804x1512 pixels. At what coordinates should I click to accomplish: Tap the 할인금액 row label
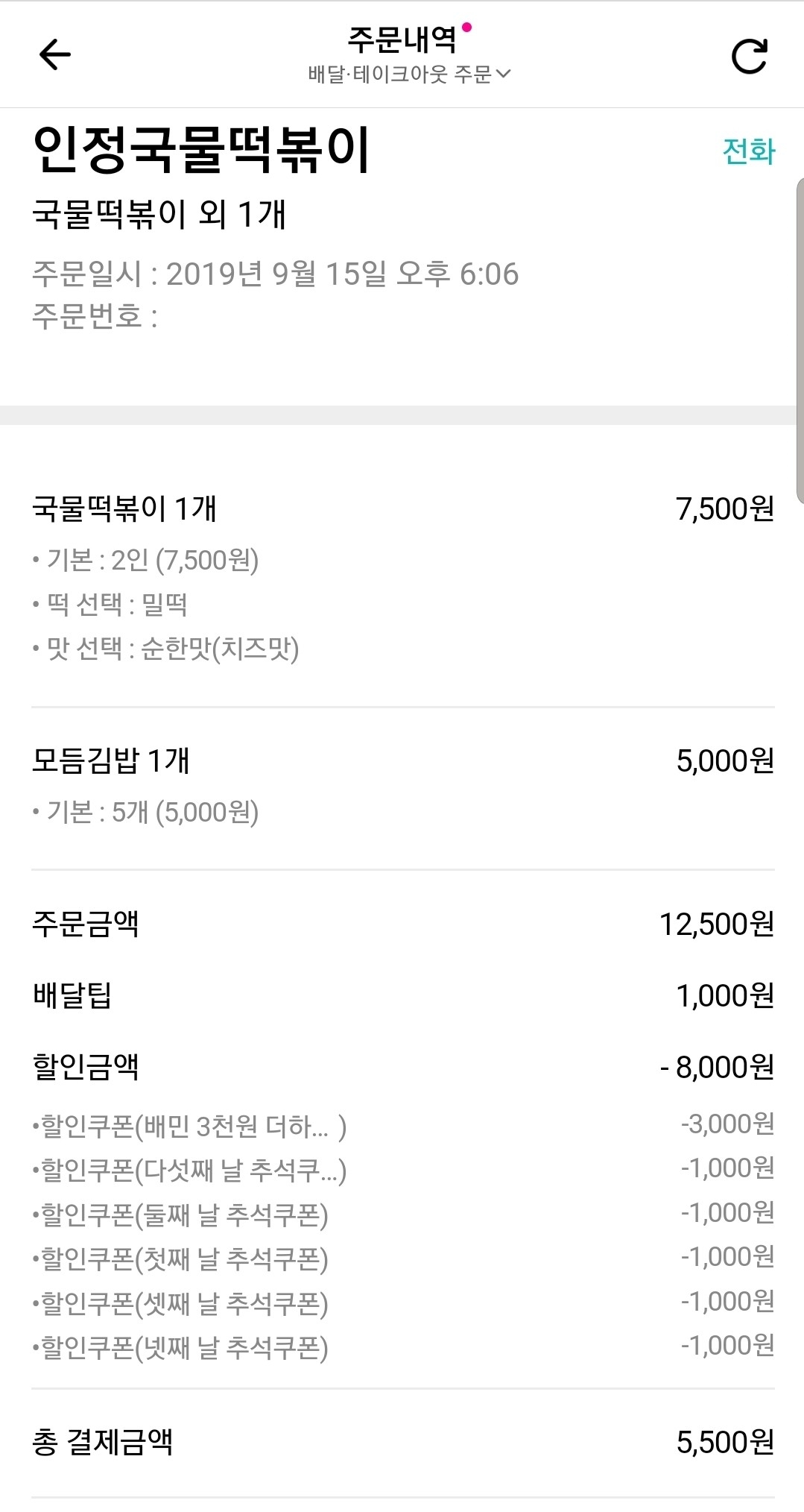[86, 1067]
